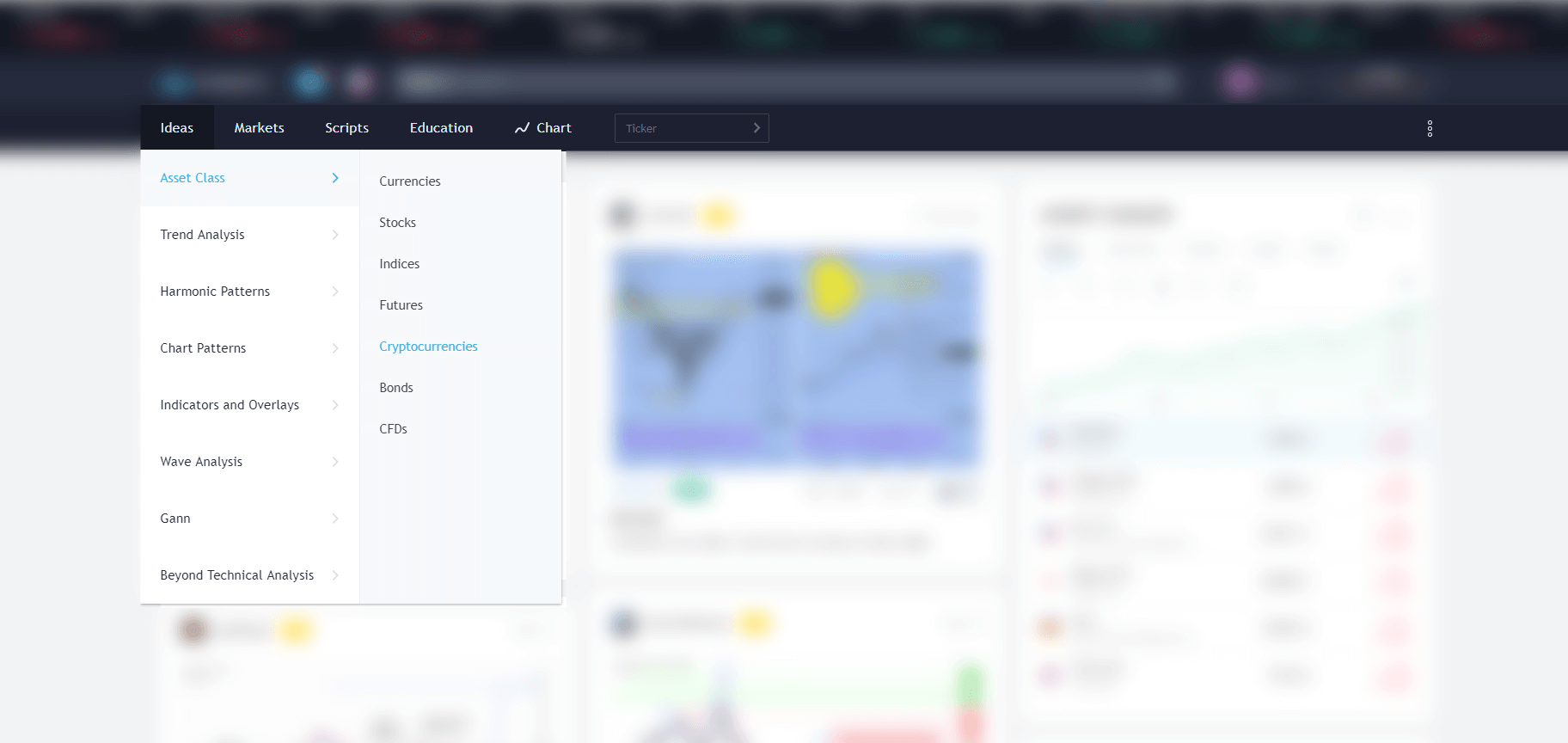1568x743 pixels.
Task: Open the Chart page
Action: click(542, 128)
